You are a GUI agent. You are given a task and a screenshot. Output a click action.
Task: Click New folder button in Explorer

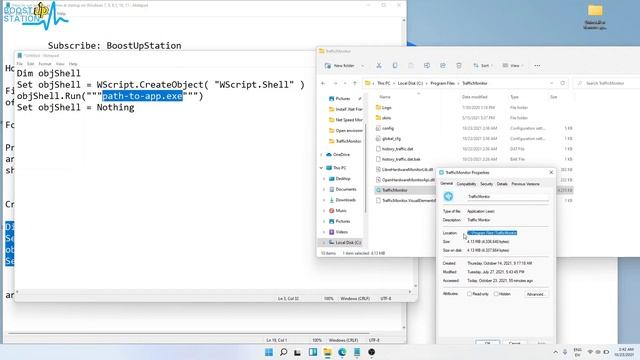340,66
